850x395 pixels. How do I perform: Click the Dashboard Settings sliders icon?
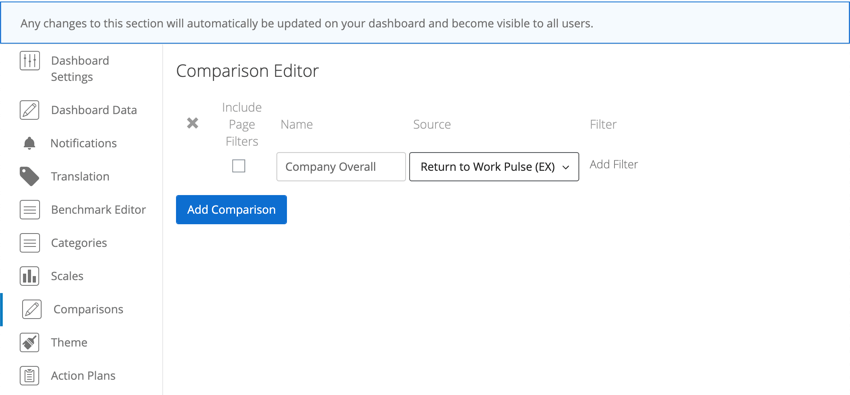click(x=29, y=60)
